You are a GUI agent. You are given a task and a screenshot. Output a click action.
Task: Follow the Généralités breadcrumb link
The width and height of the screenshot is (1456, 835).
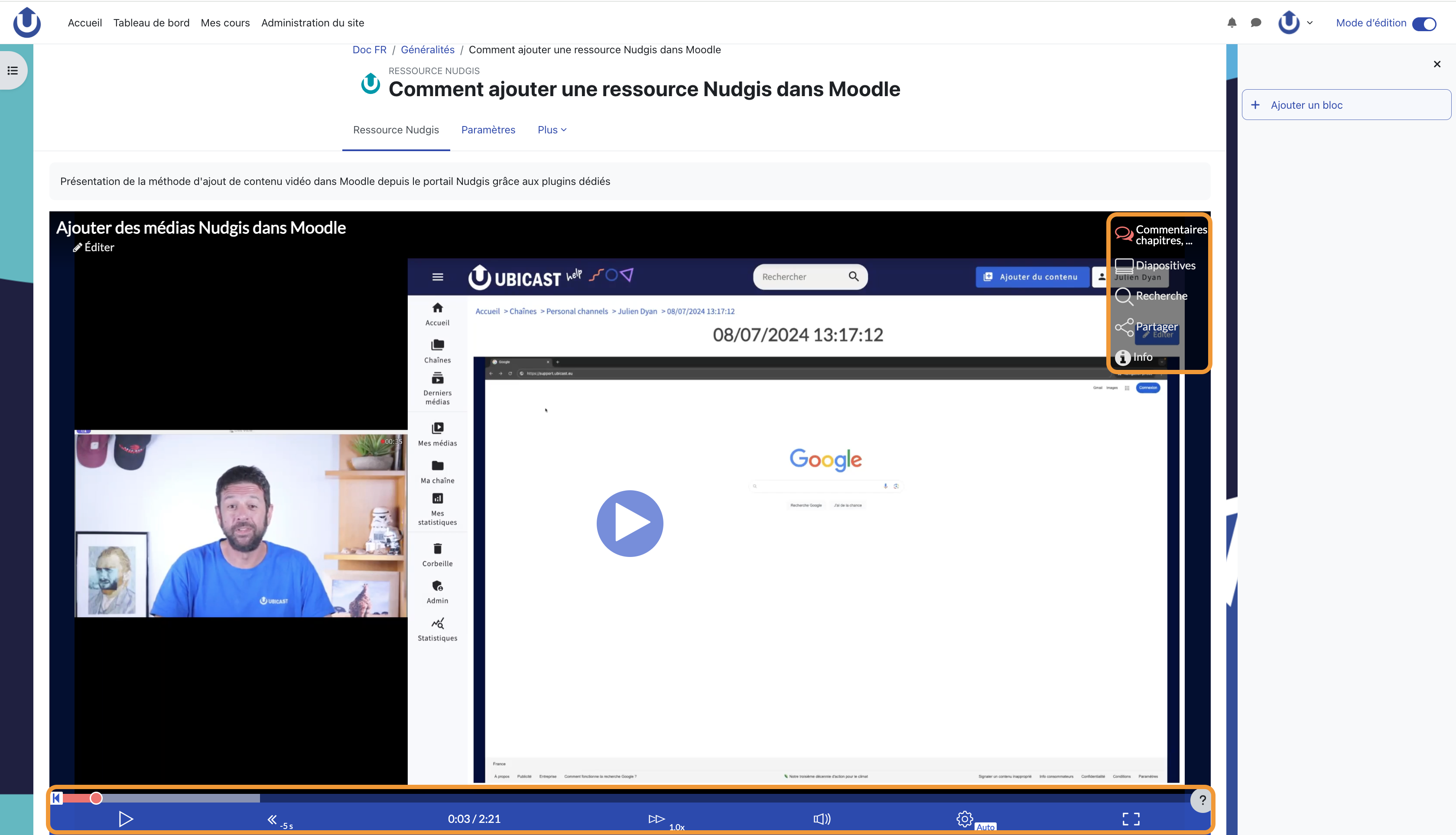tap(427, 50)
